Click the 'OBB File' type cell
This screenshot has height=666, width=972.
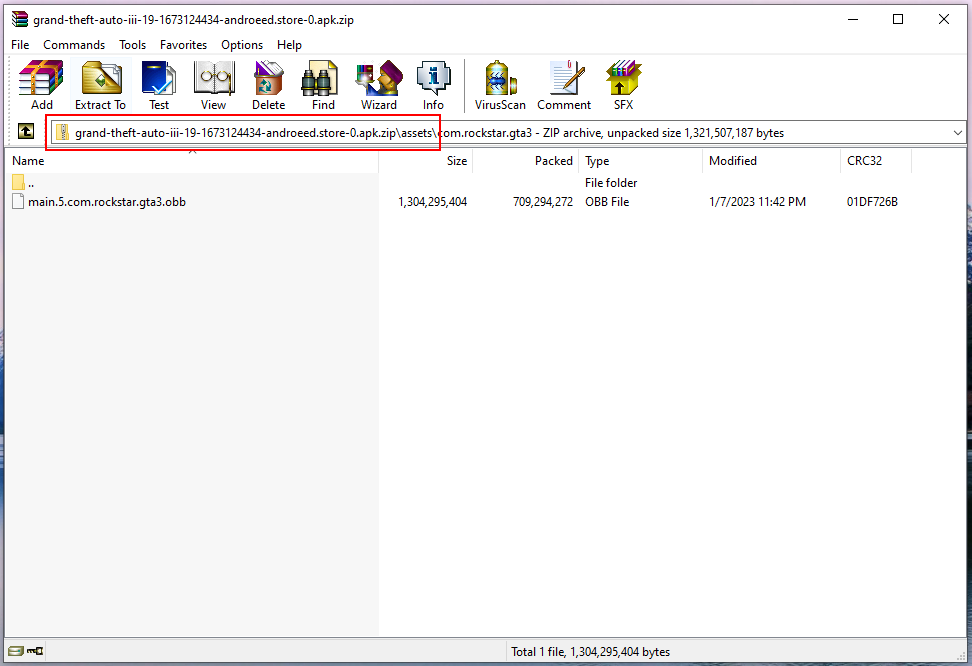tap(607, 202)
